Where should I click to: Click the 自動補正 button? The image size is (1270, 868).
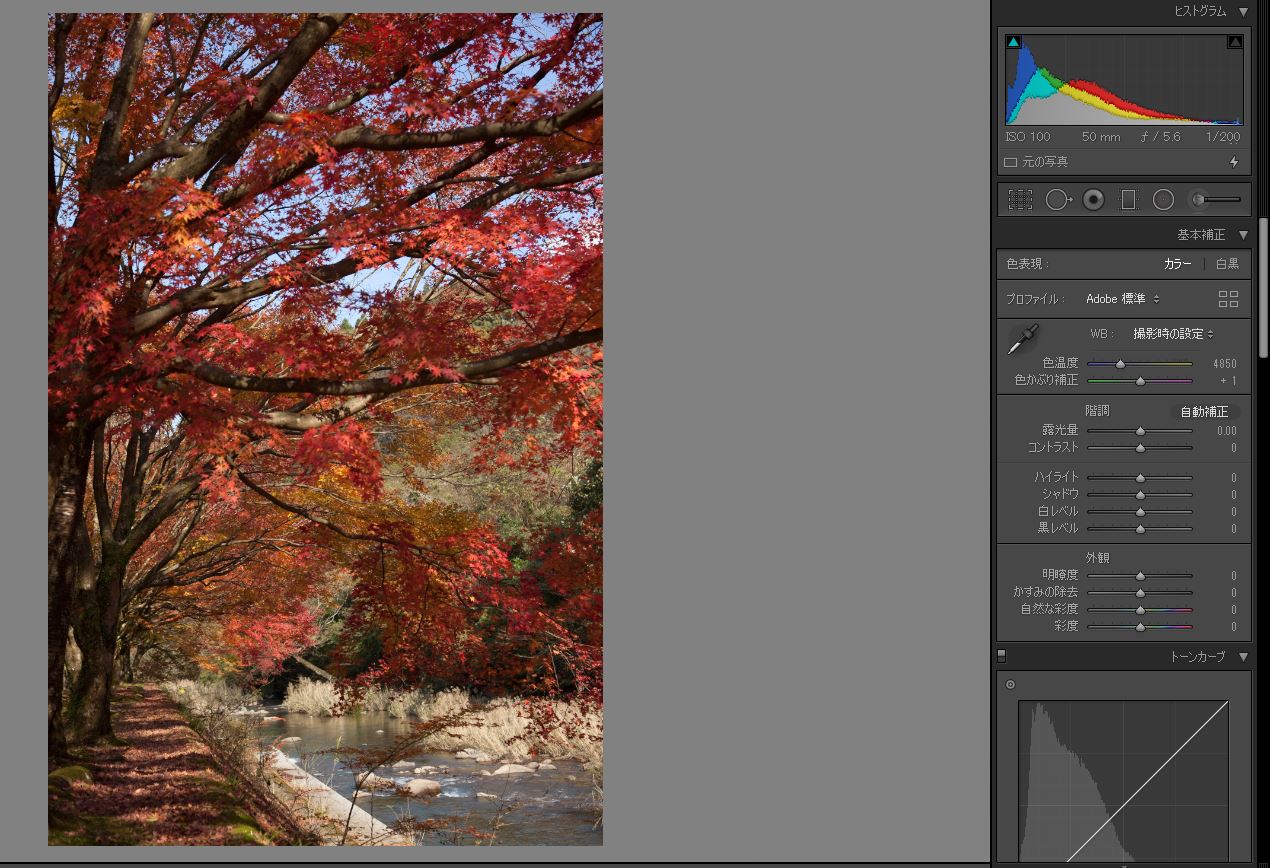1204,412
